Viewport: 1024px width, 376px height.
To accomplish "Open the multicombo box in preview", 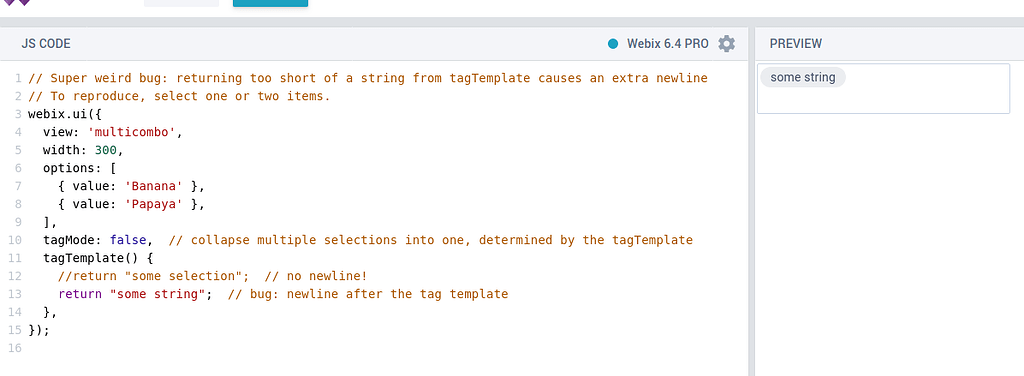I will pyautogui.click(x=883, y=89).
